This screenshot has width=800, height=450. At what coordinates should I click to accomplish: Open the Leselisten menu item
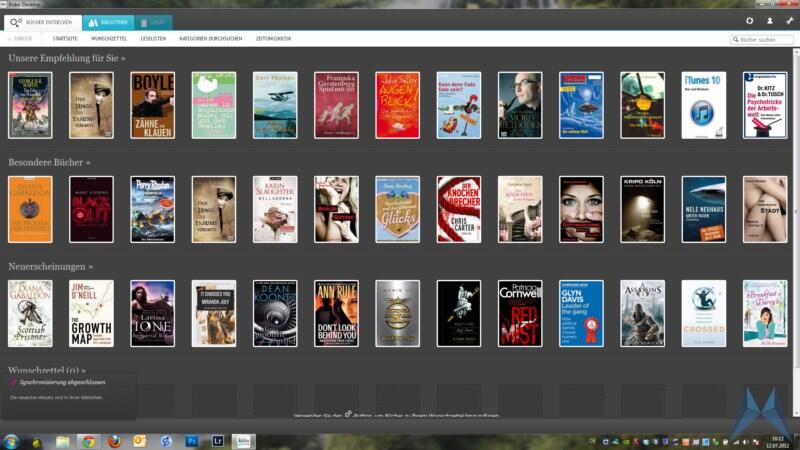click(x=153, y=39)
